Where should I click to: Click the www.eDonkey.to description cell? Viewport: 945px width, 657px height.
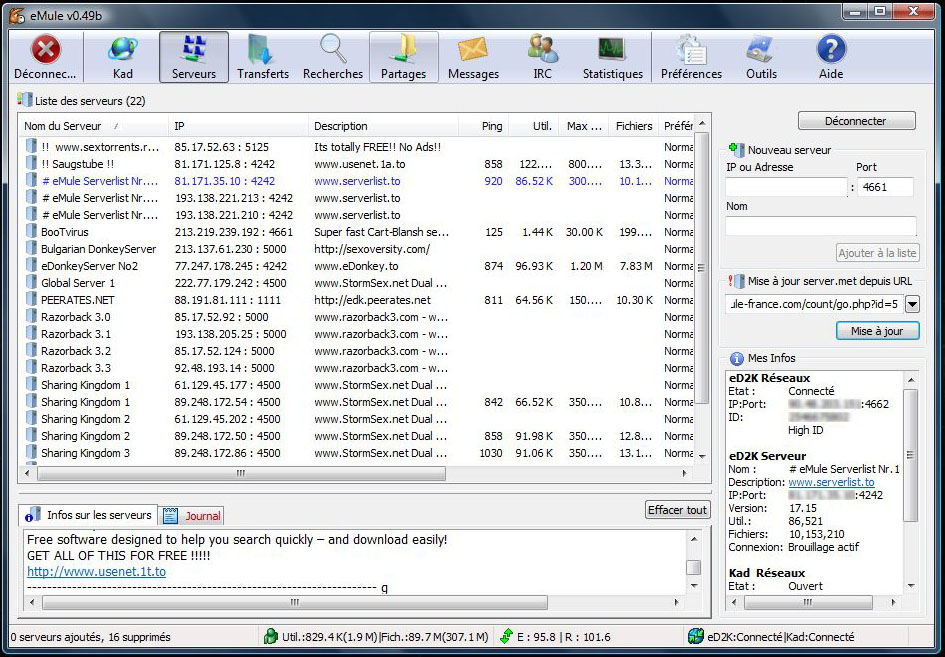(356, 266)
